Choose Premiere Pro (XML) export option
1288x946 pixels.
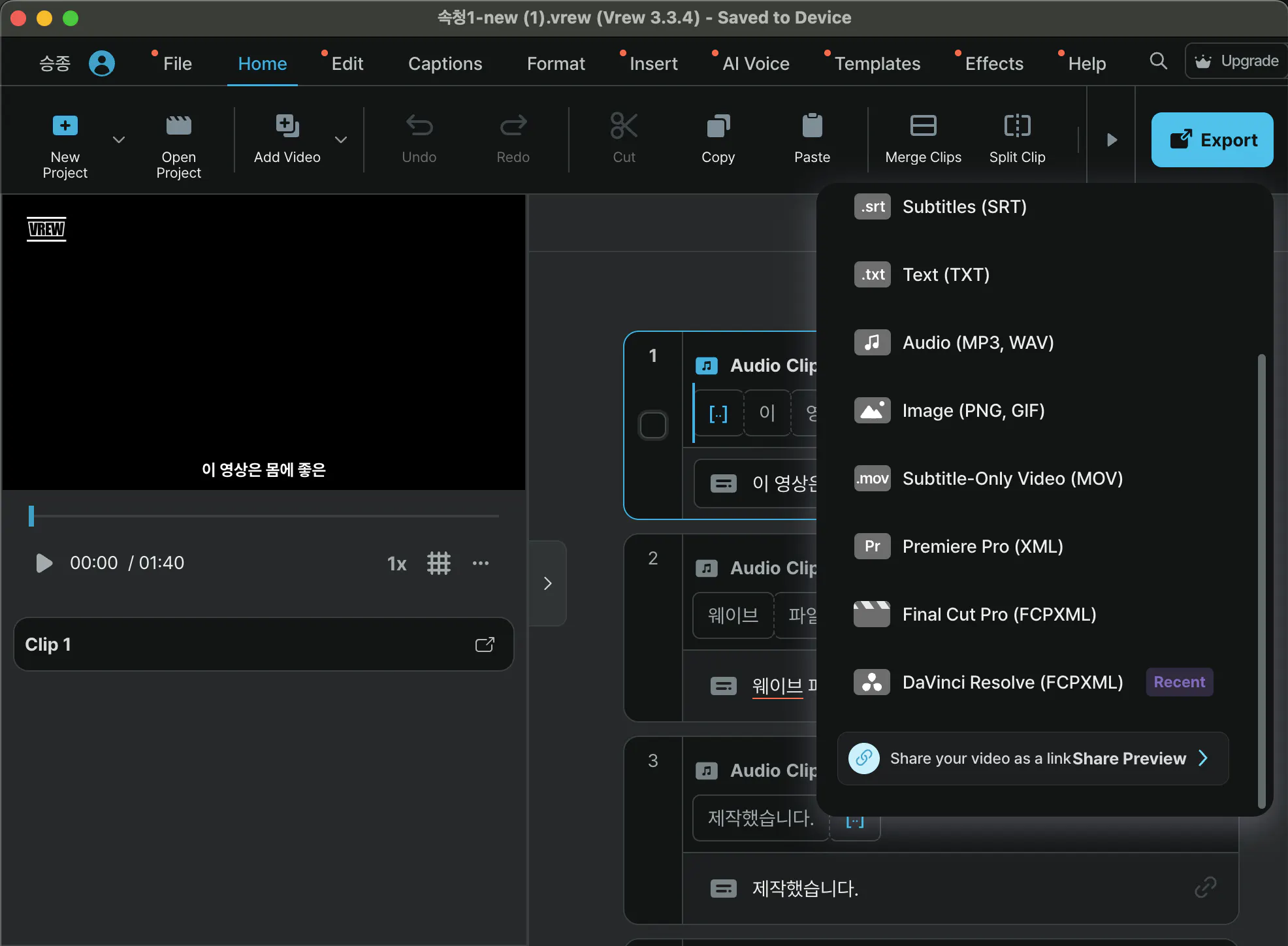(982, 546)
